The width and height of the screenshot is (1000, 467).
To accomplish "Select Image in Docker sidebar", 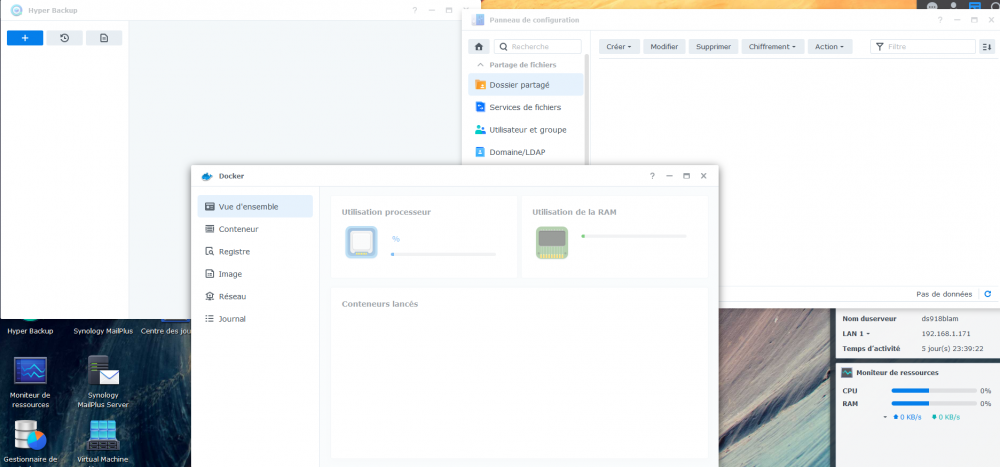I will pos(255,274).
